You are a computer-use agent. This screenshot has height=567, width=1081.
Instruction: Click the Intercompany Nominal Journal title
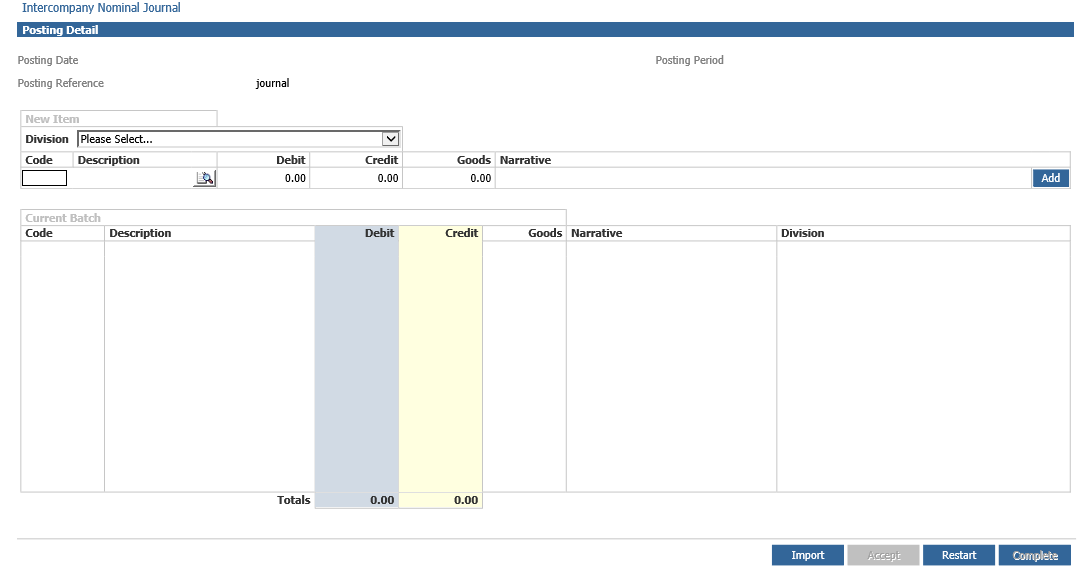click(101, 8)
